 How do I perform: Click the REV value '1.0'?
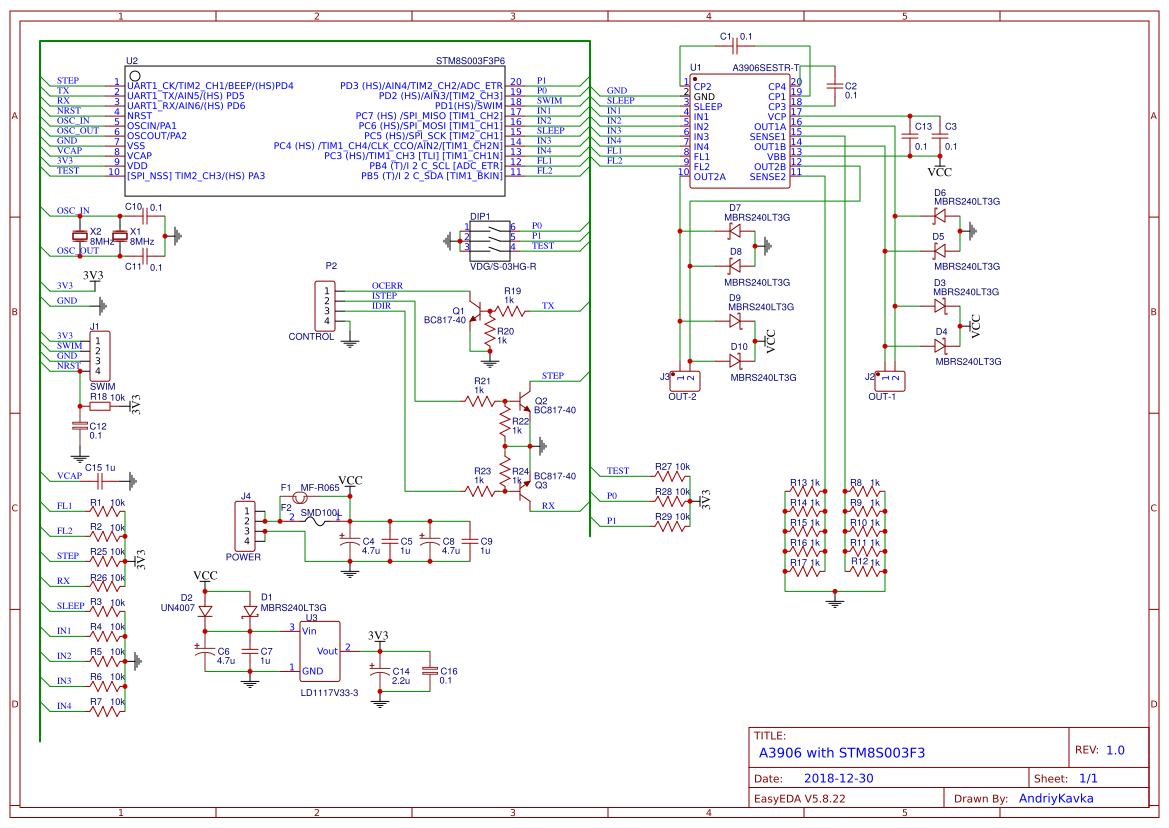[x=1115, y=750]
